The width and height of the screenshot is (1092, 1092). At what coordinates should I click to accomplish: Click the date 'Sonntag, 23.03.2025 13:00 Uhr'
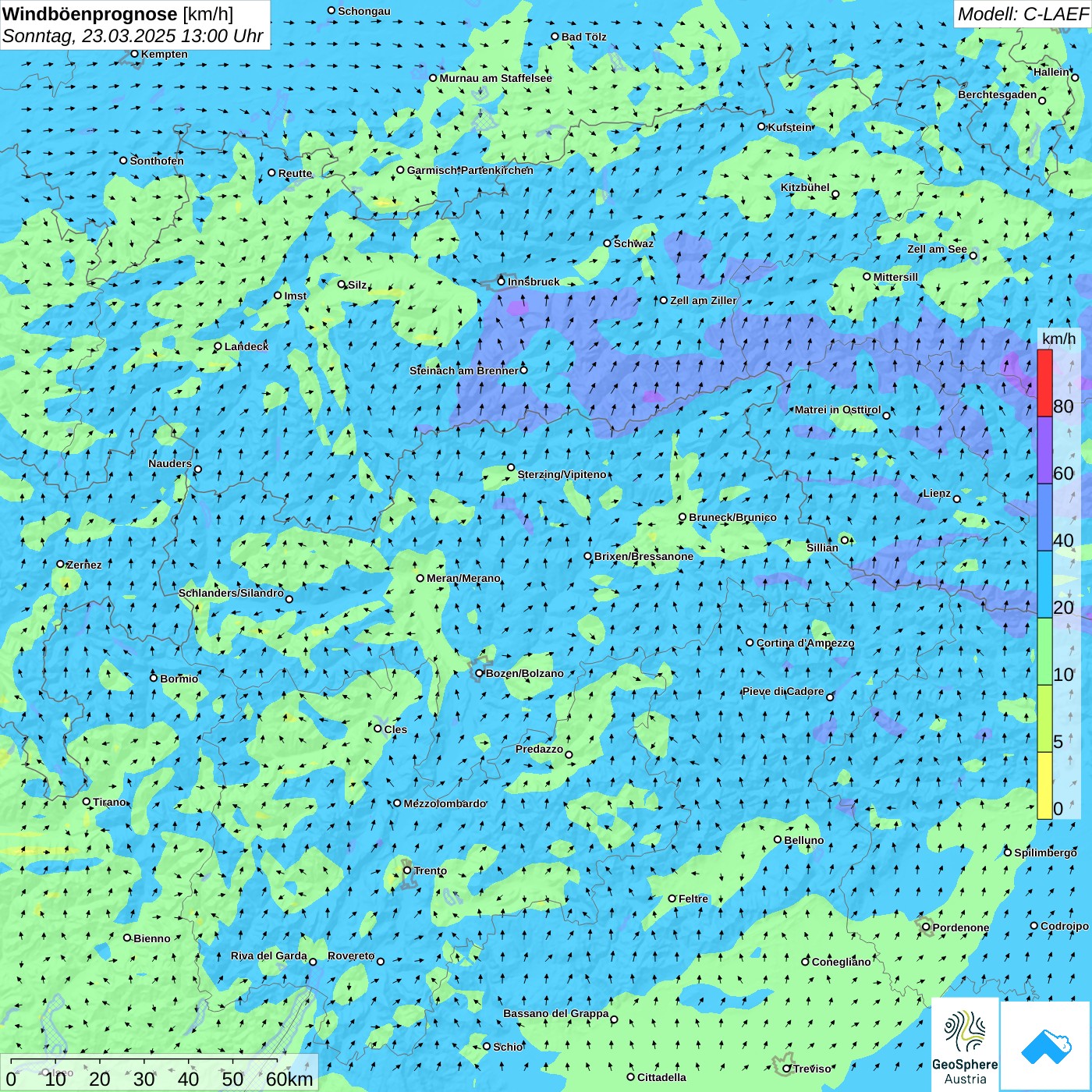(x=133, y=36)
